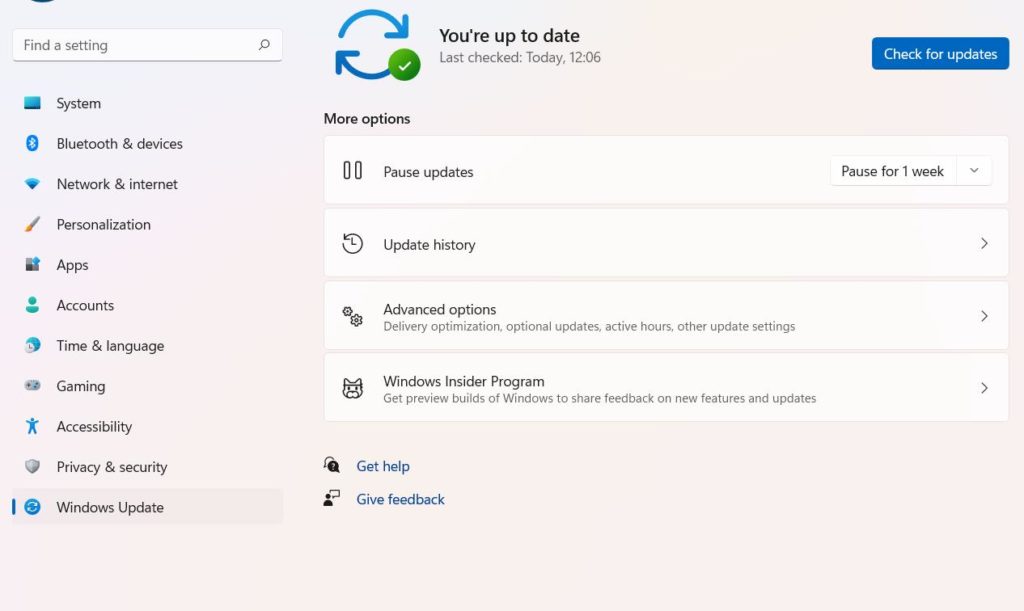The image size is (1024, 611).
Task: Click the Windows Insider cat icon
Action: [x=353, y=388]
